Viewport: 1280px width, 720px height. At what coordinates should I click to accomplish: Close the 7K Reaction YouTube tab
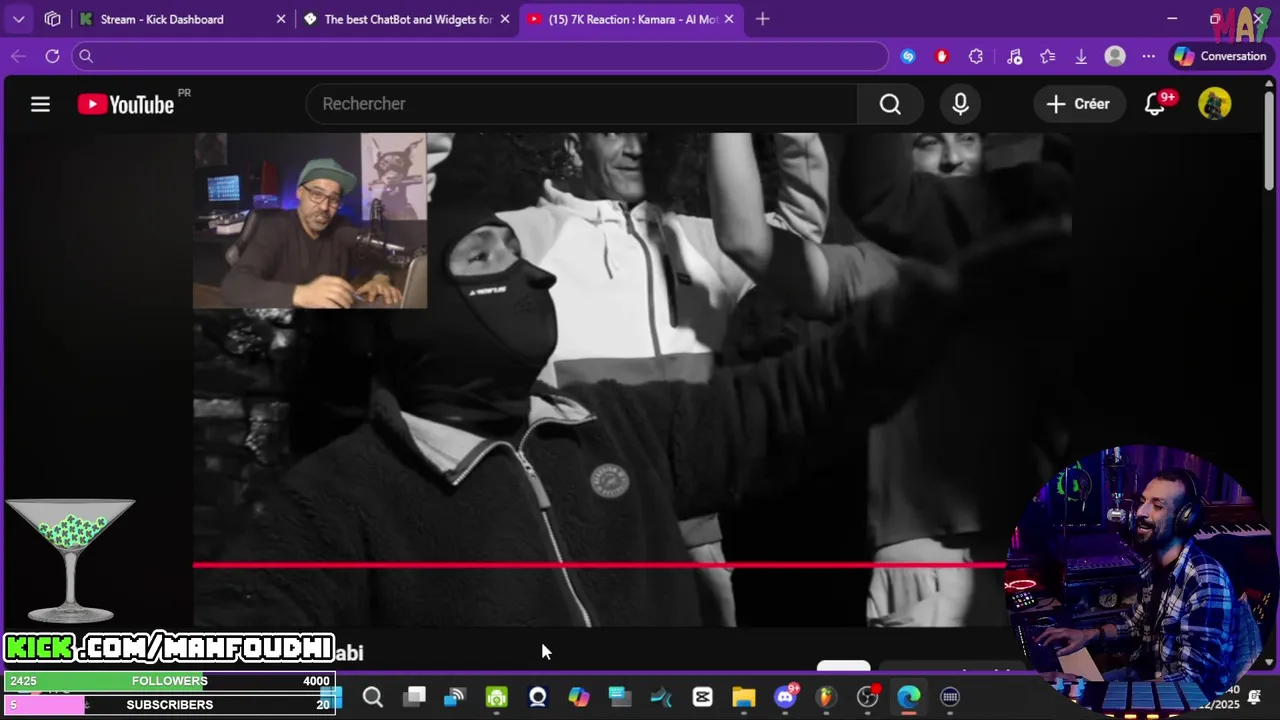tap(729, 19)
